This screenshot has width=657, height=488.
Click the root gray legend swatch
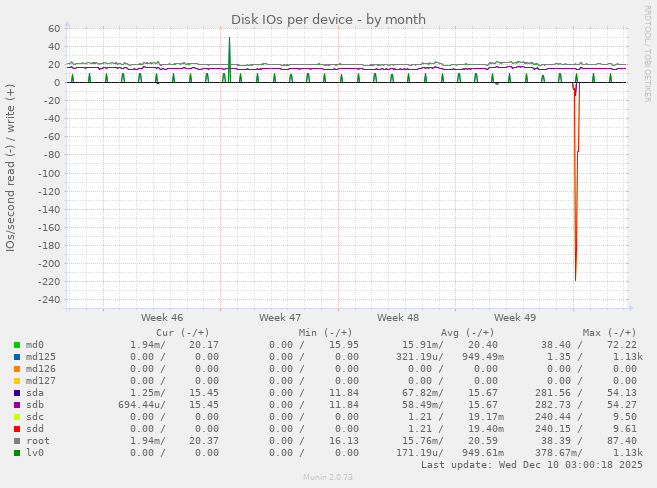tap(17, 441)
